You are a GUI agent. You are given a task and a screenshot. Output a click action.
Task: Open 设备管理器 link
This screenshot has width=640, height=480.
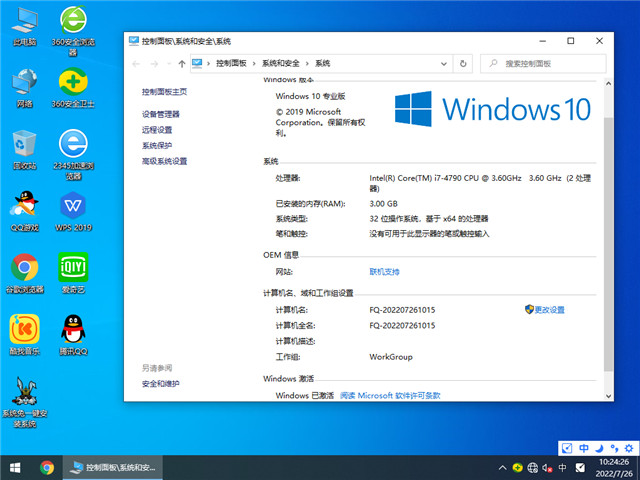pyautogui.click(x=160, y=114)
